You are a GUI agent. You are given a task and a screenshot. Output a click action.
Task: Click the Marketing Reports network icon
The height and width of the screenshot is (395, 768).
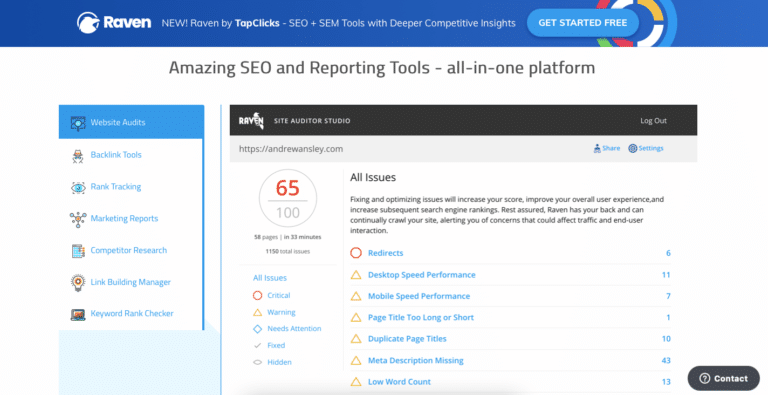(78, 219)
